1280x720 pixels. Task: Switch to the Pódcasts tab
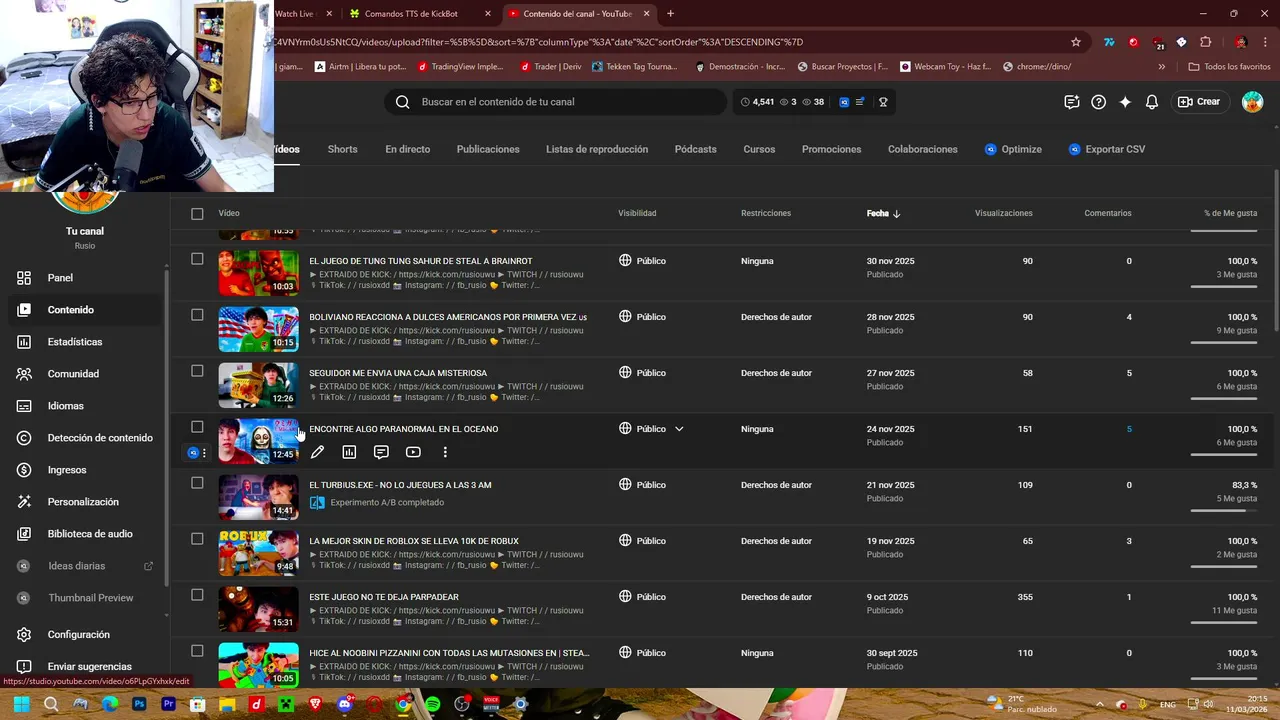tap(695, 149)
